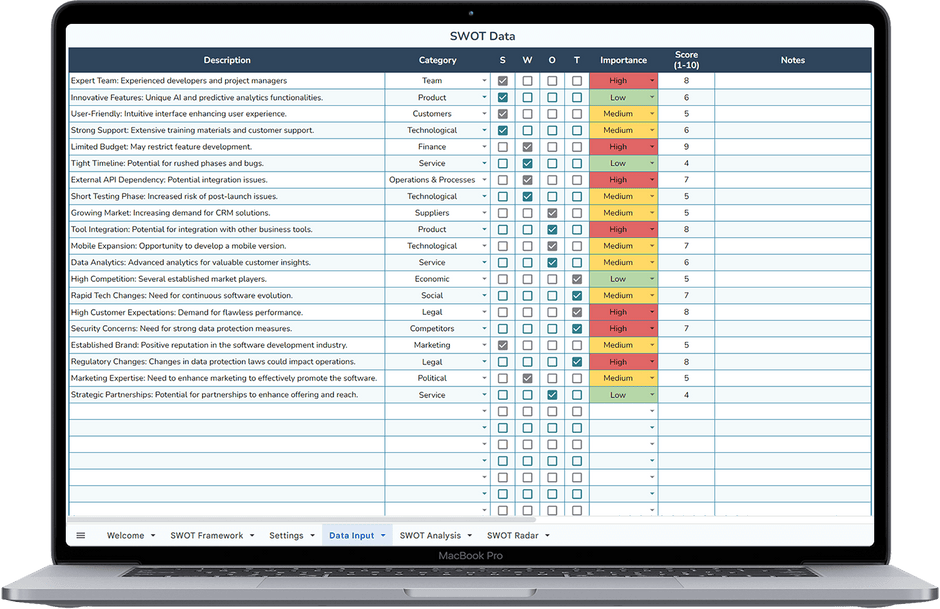
Task: Click the Notes cell for Expert Team row
Action: pyautogui.click(x=793, y=80)
